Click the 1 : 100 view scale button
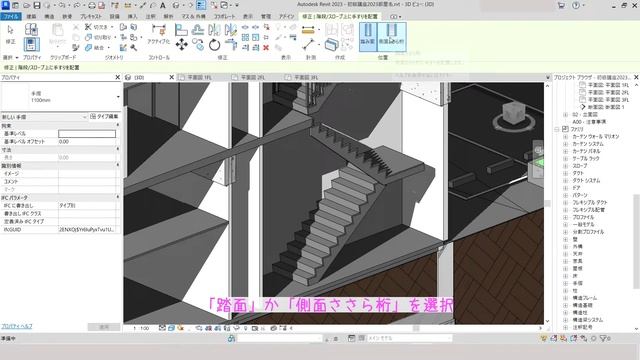This screenshot has height=360, width=640. pos(141,328)
